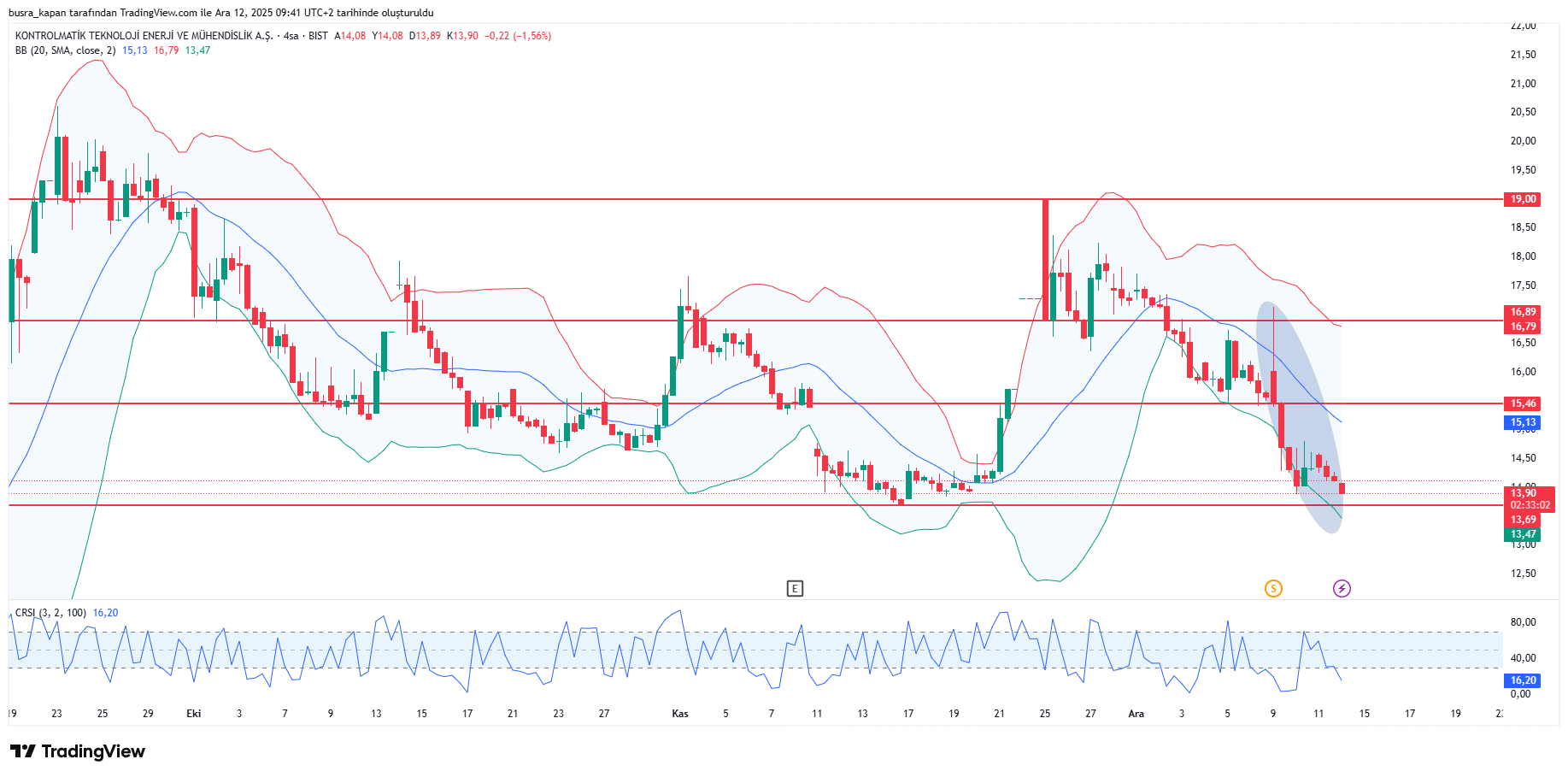The image size is (1568, 777).
Task: Click the 15,46 horizontal line price label
Action: point(1523,403)
